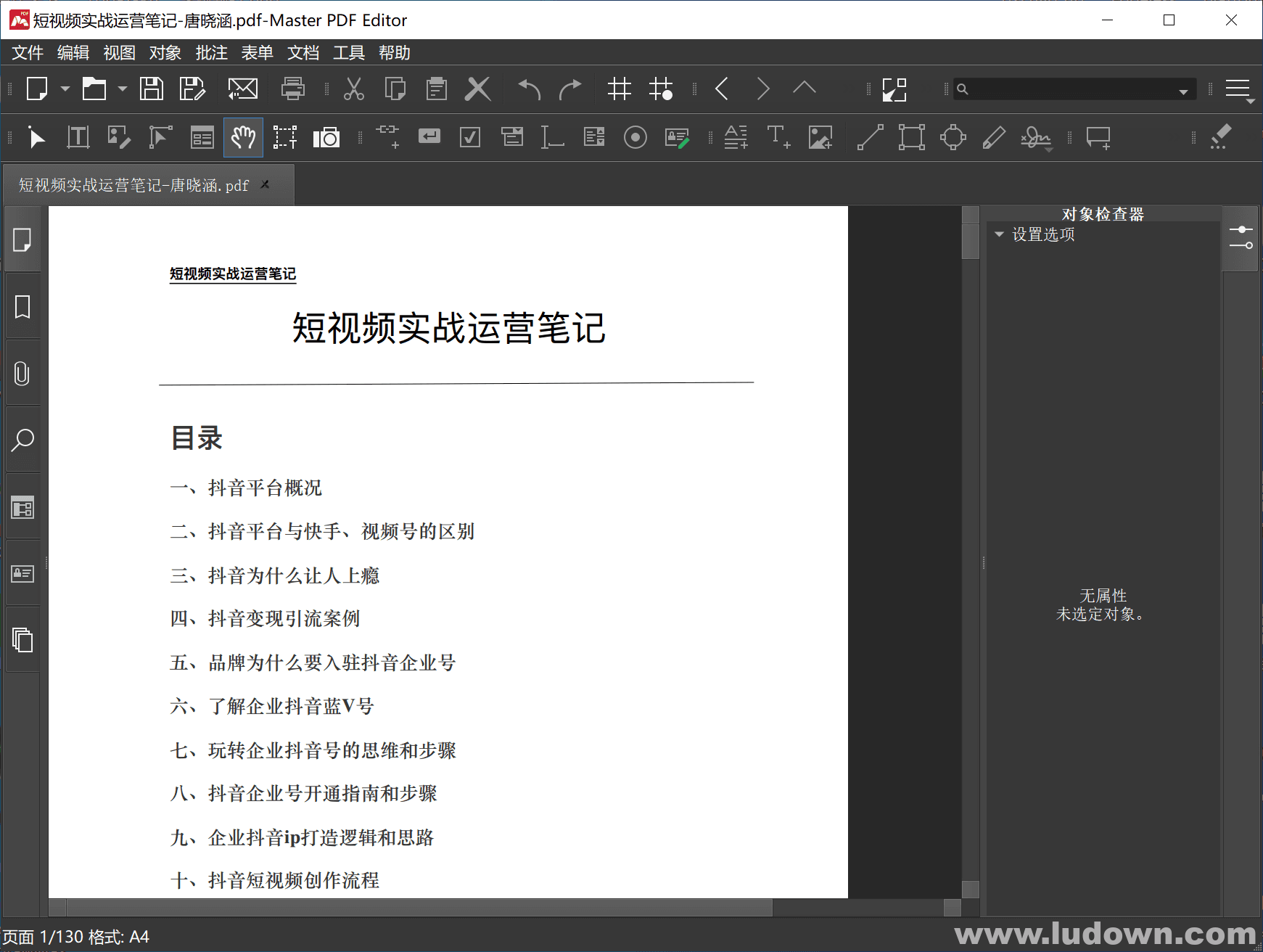The image size is (1263, 952).
Task: Toggle snap to grid
Action: (x=661, y=89)
